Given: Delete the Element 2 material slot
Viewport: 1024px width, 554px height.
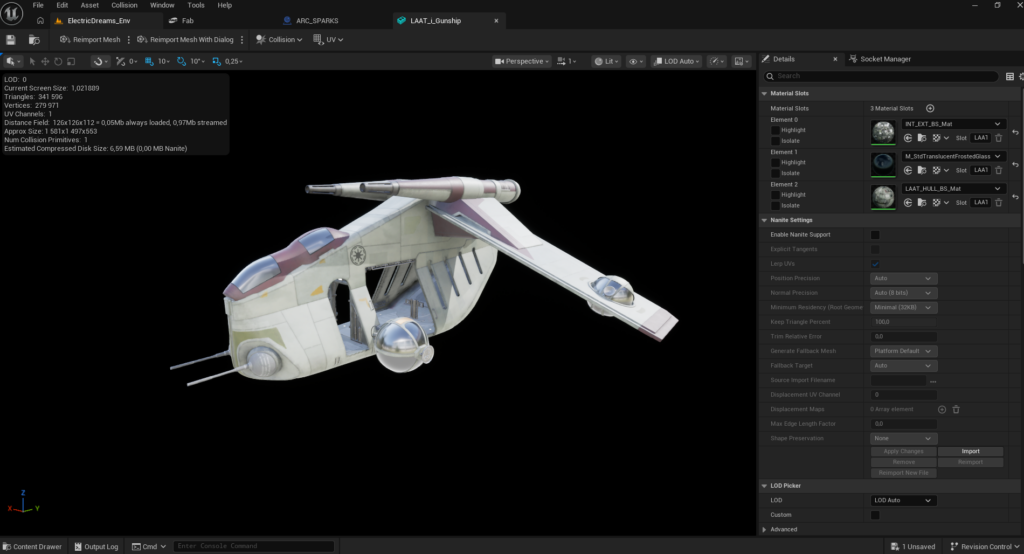Looking at the screenshot, I should click(999, 203).
